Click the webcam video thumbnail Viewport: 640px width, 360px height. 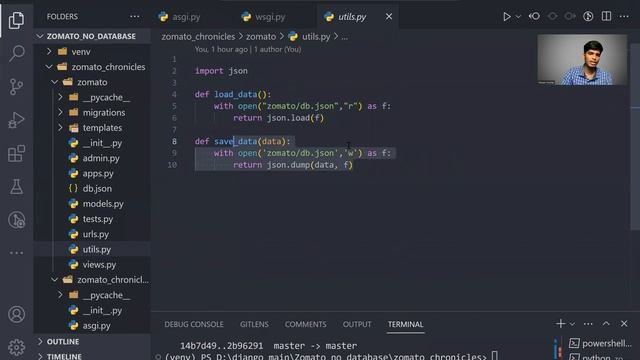[582, 60]
